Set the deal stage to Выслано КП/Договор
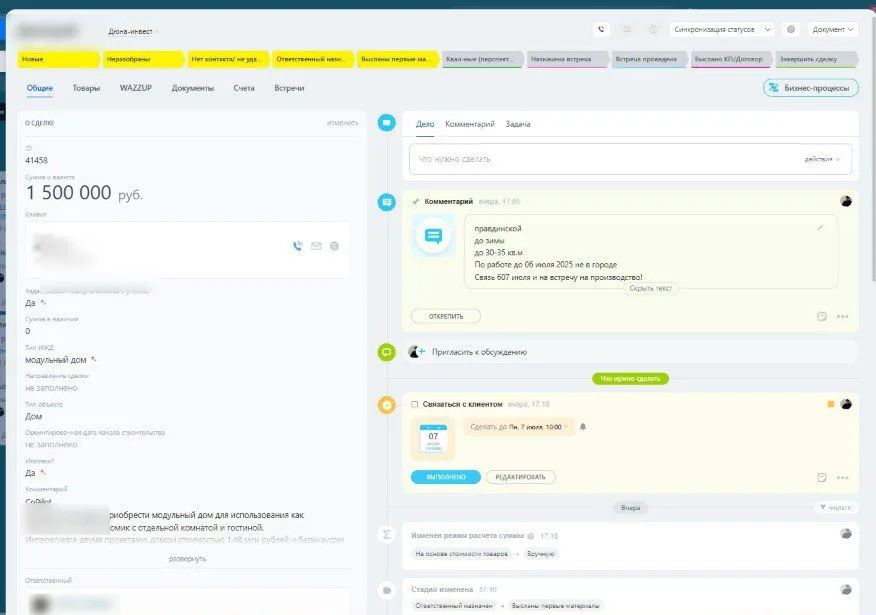 [x=731, y=59]
